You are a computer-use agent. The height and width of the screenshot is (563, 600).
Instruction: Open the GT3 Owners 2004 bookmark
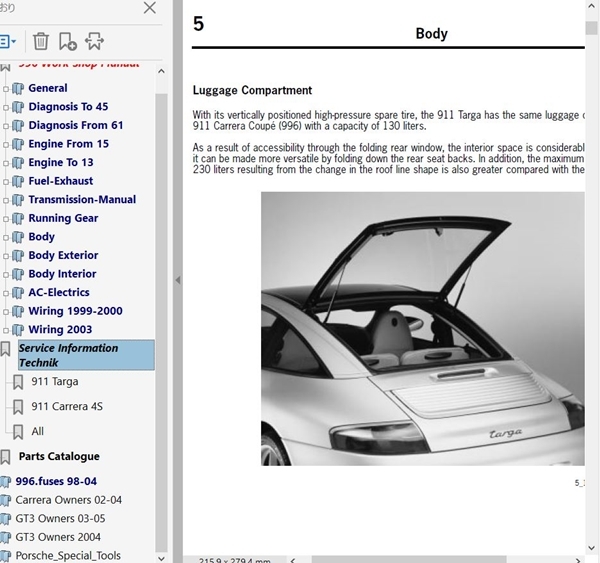(58, 537)
